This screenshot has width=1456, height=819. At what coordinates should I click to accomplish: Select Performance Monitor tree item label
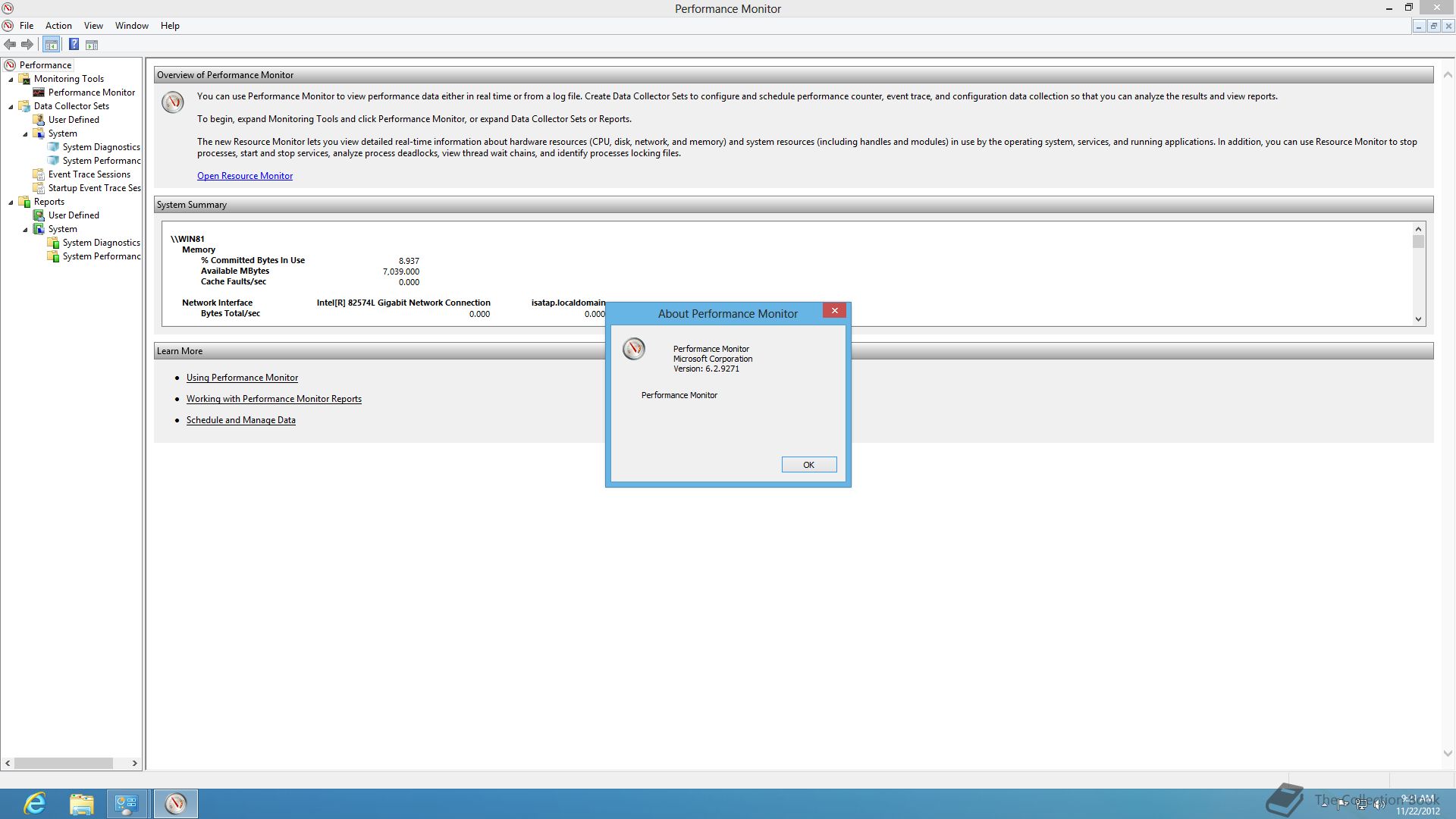(92, 93)
